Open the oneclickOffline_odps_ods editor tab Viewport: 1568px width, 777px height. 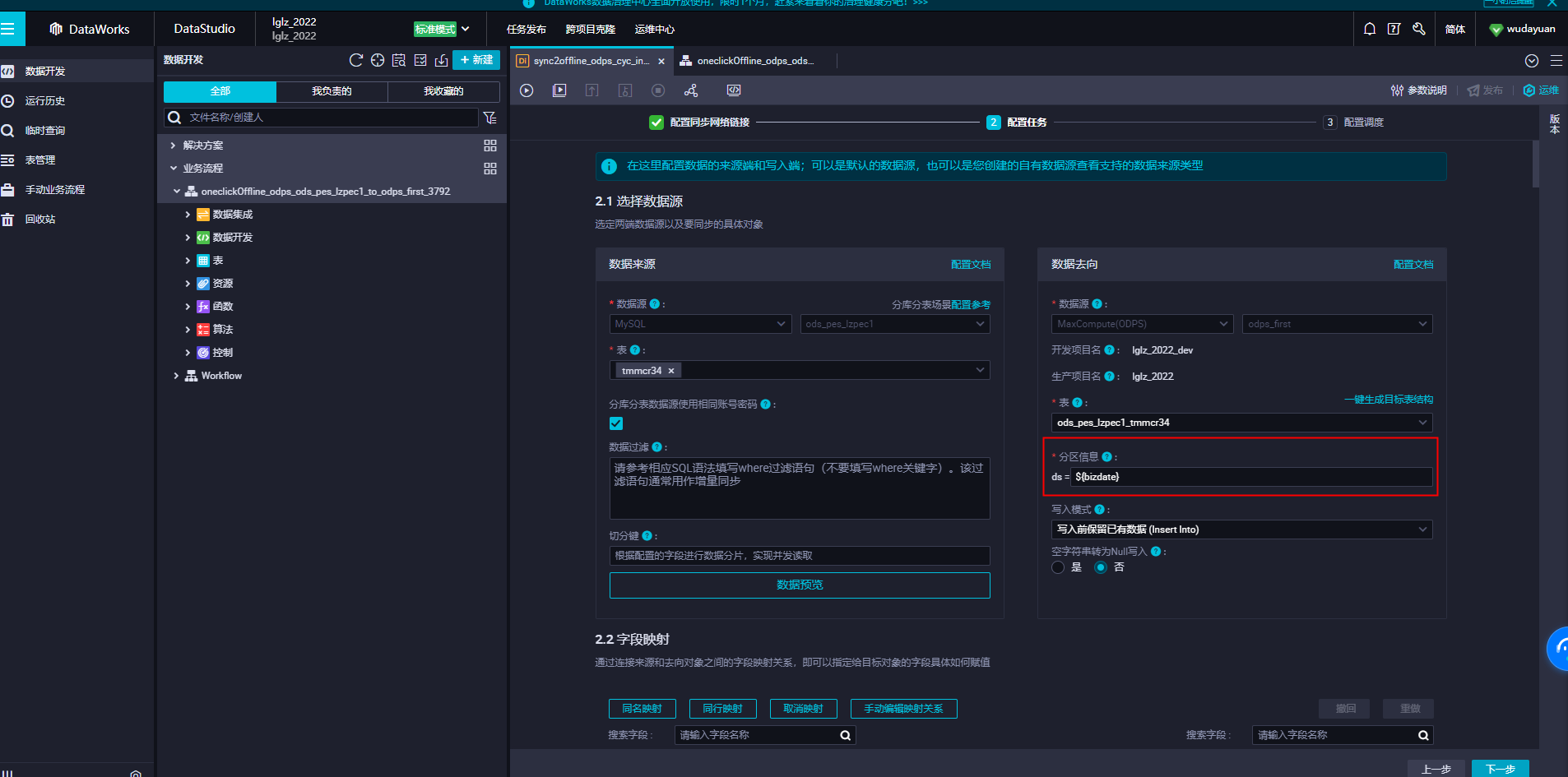[754, 61]
